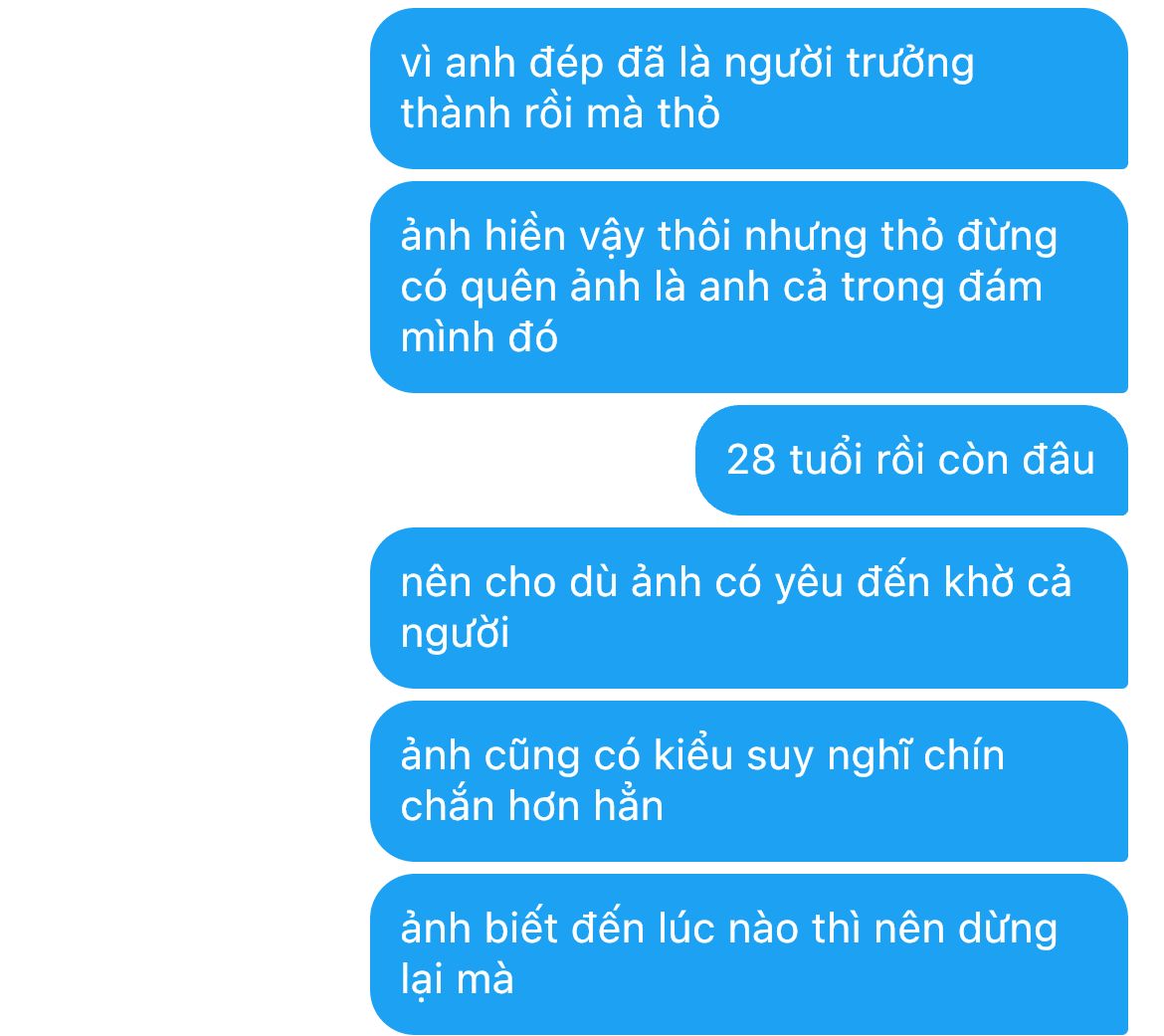
Task: Click the word "dừng" in the last bubble
Action: click(1008, 930)
